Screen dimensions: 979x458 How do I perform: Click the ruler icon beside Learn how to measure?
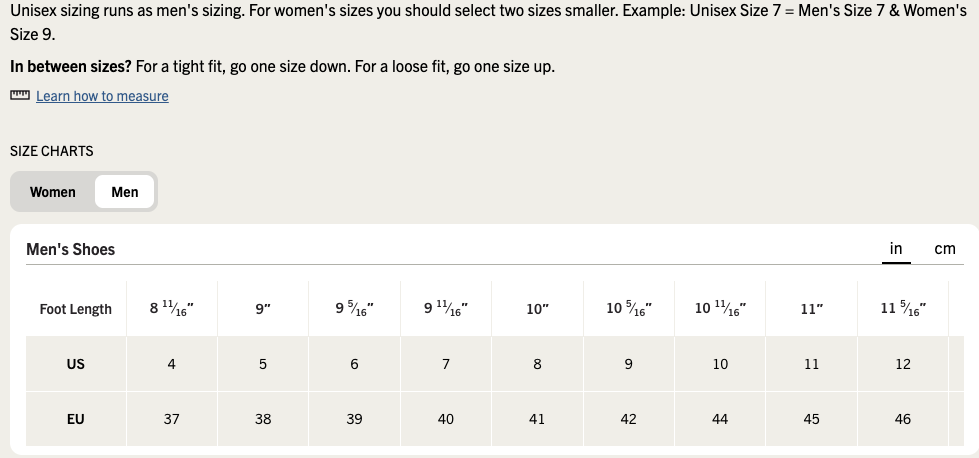coord(20,95)
